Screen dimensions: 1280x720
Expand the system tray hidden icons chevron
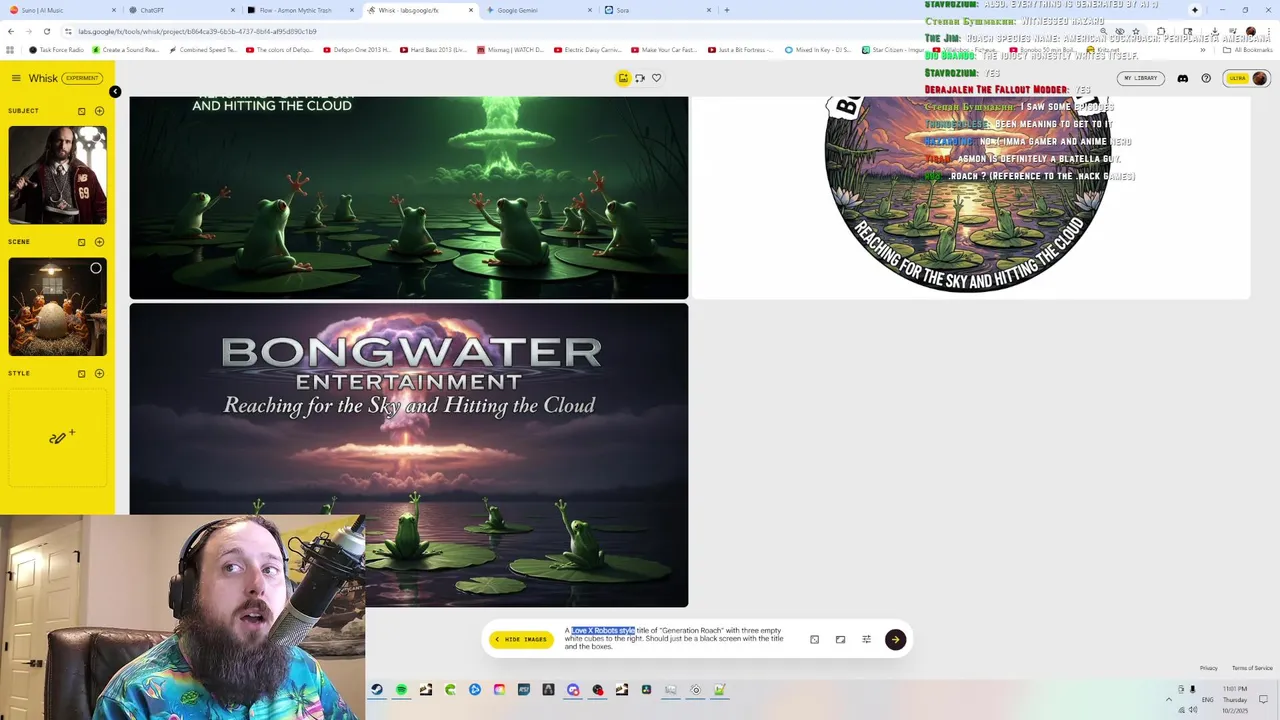pos(1168,699)
